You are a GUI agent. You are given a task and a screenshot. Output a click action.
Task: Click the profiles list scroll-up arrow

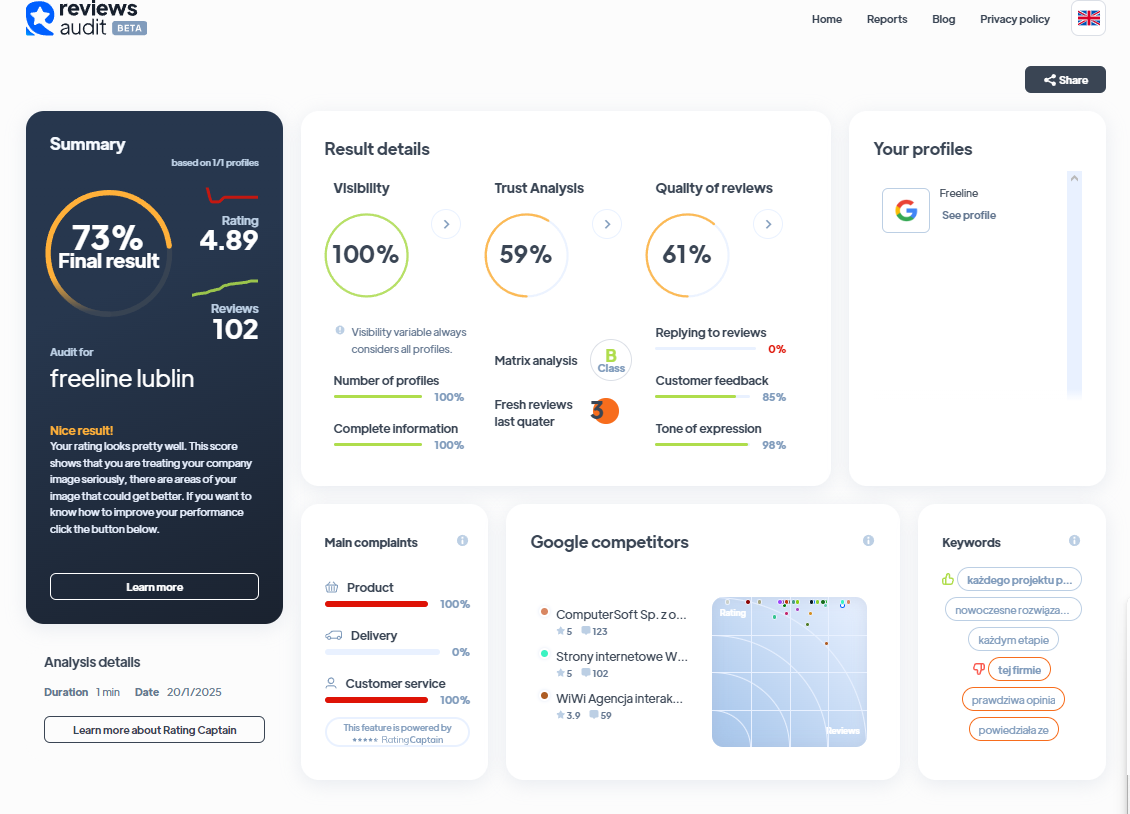(x=1075, y=178)
